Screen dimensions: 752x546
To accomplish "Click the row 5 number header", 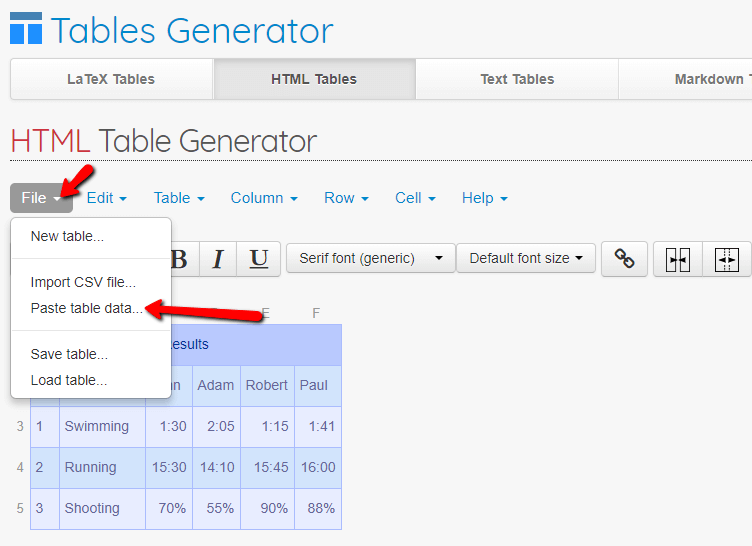I will pos(20,509).
